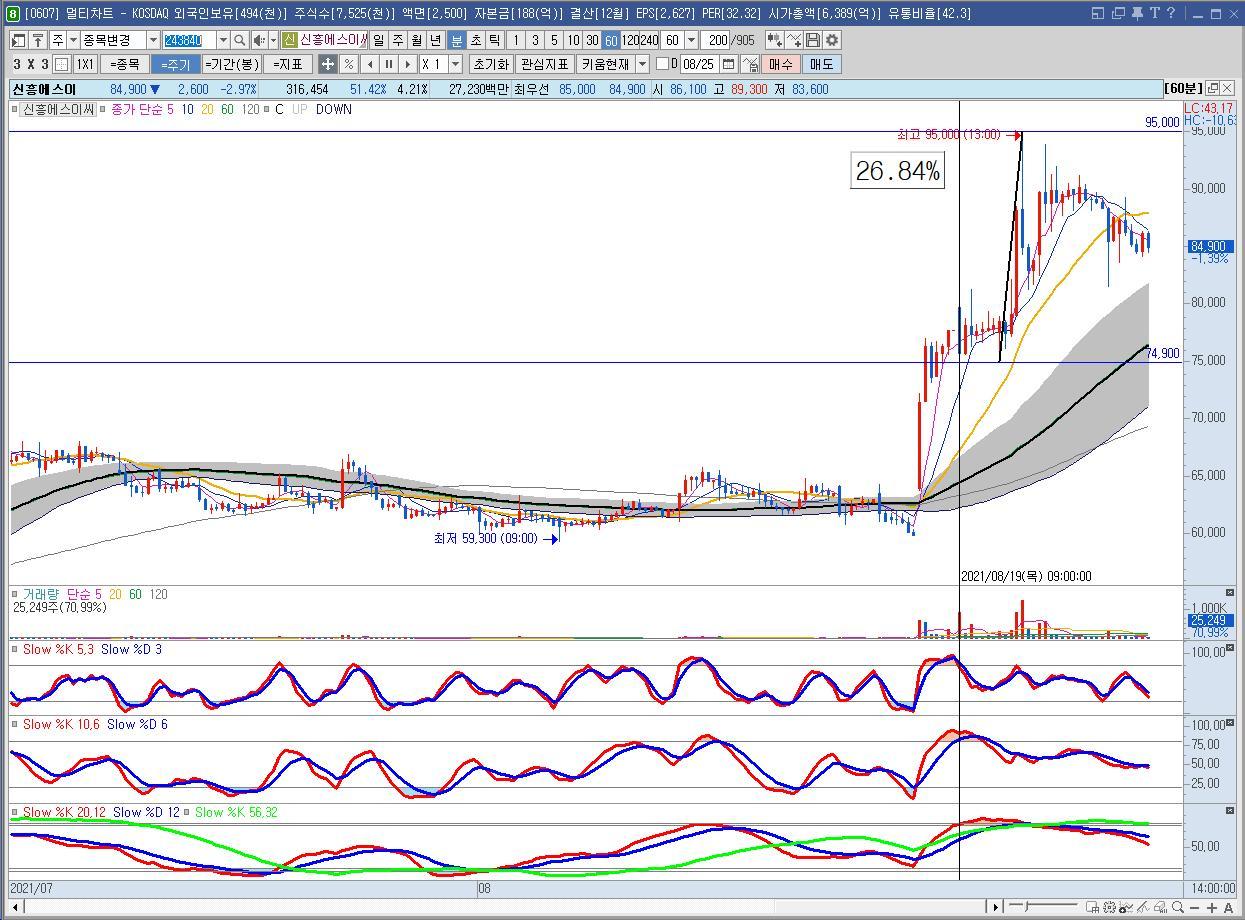The image size is (1245, 920).
Task: Open the interval 60 dropdown
Action: (x=692, y=40)
